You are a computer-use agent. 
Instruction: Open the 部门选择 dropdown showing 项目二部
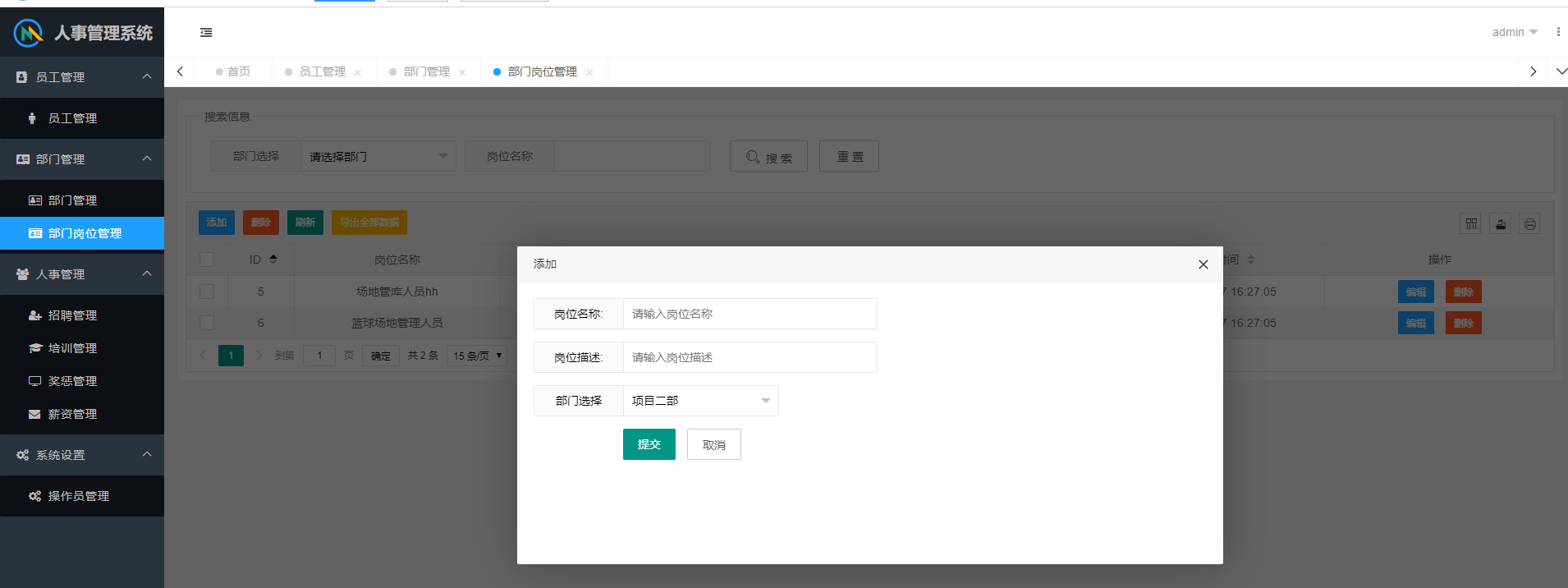pos(700,401)
